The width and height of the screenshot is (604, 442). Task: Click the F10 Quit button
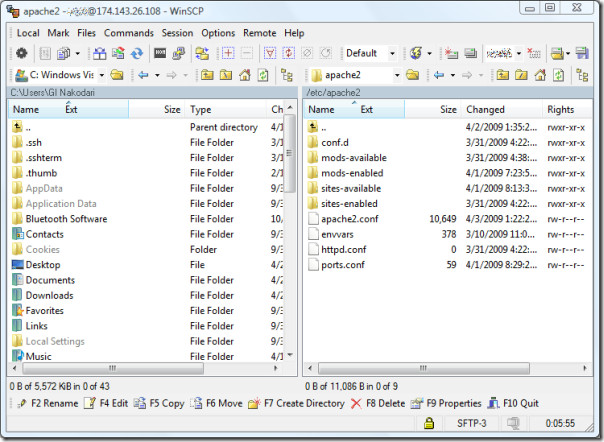[x=513, y=403]
